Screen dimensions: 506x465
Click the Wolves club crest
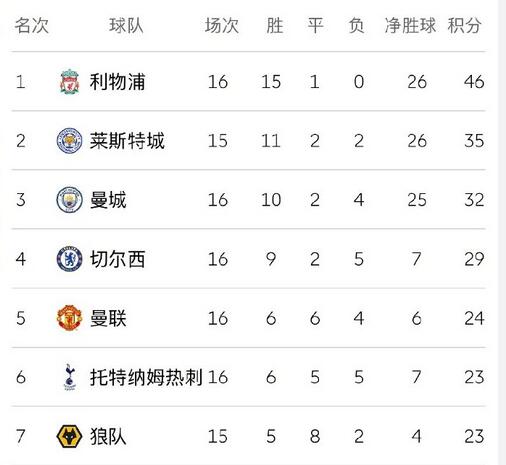69,436
